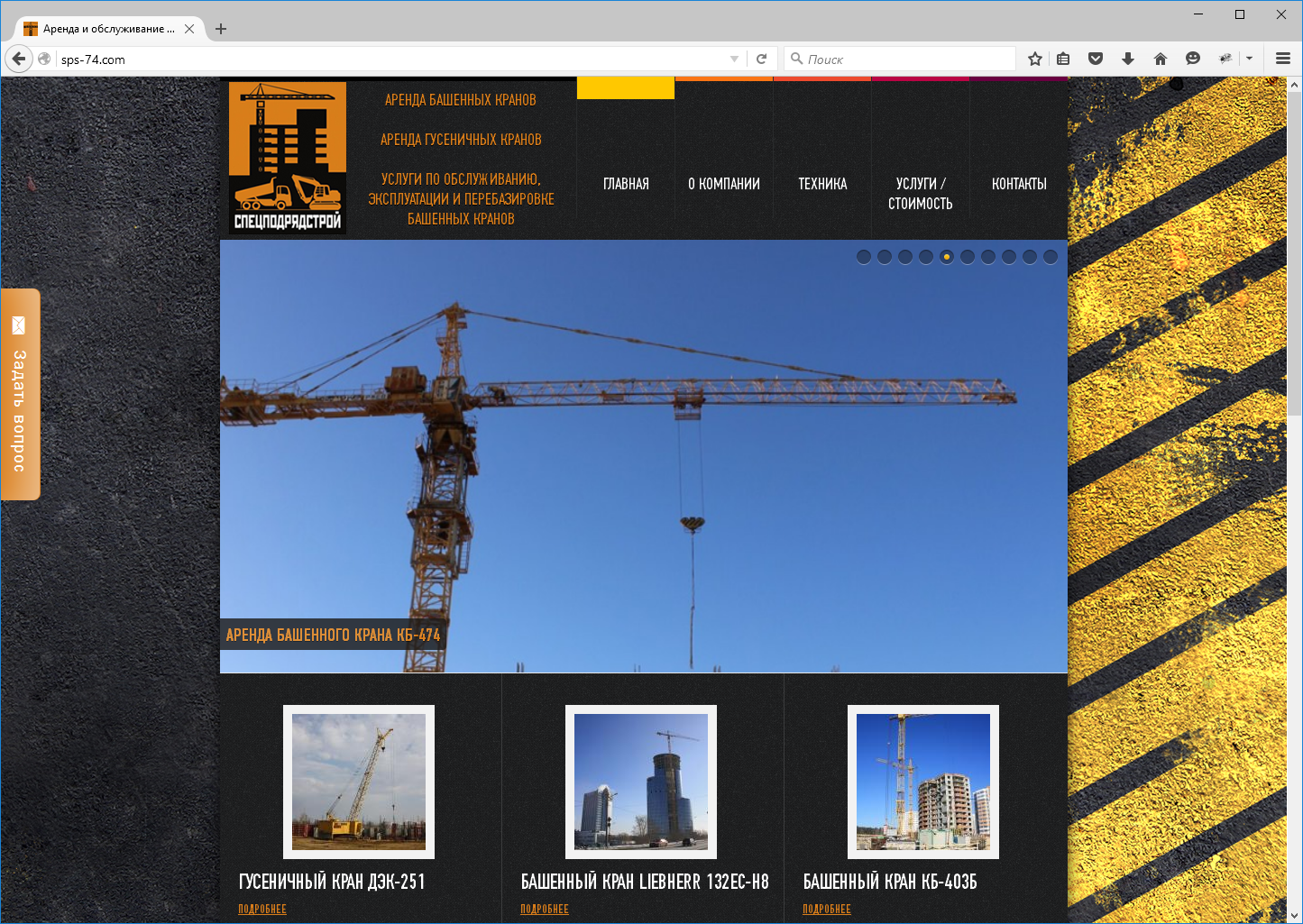Expand the address bar history dropdown
The height and width of the screenshot is (924, 1303).
[x=734, y=59]
